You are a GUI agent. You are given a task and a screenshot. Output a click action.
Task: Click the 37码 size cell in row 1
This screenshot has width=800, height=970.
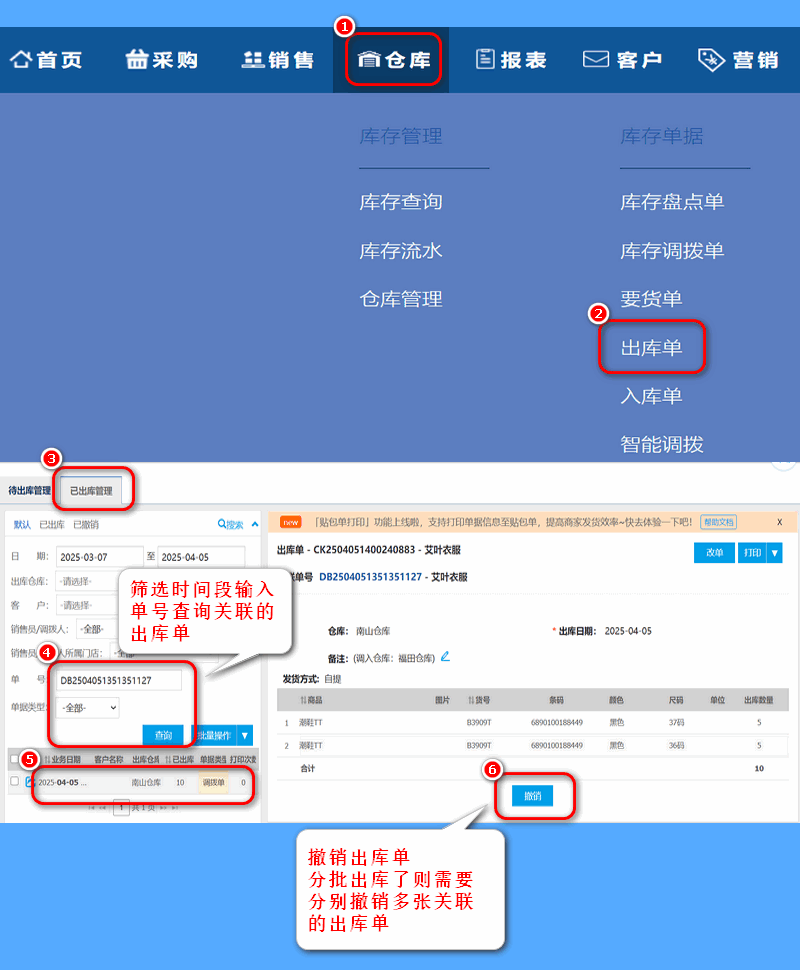[x=676, y=723]
